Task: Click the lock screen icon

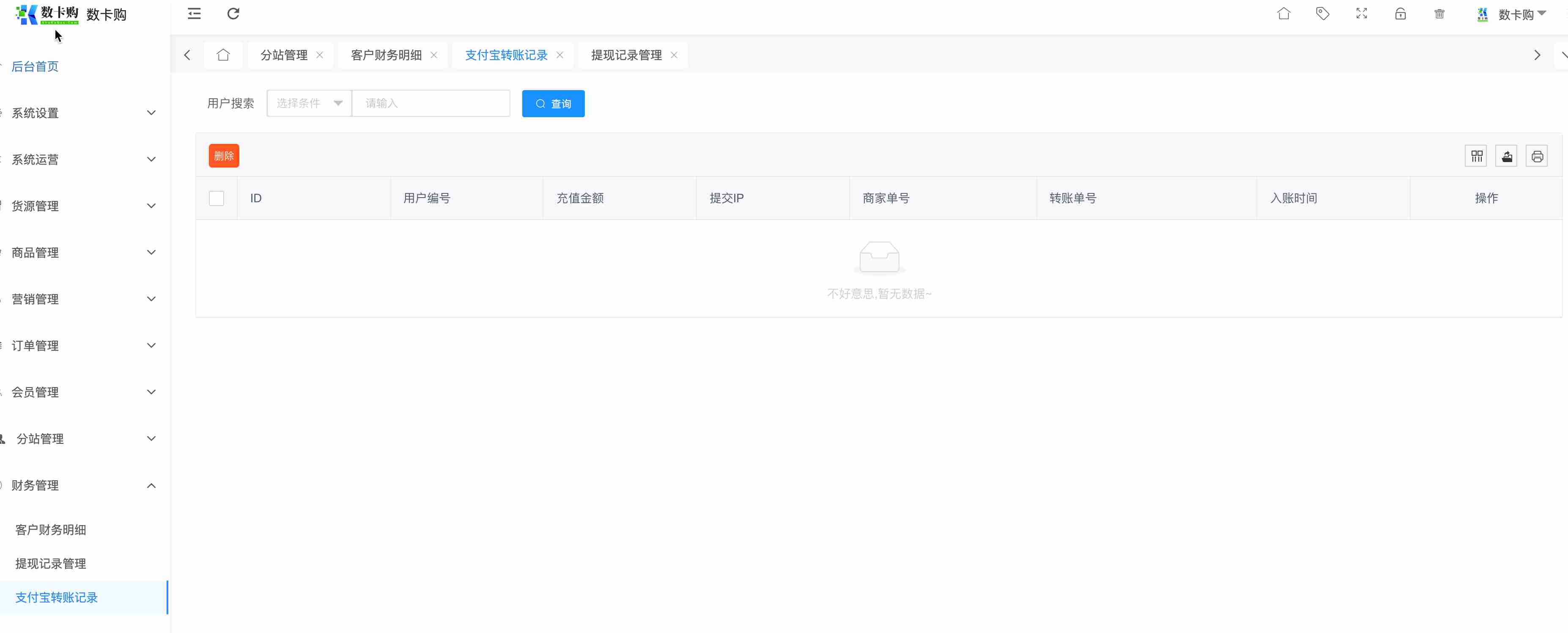Action: point(1400,14)
